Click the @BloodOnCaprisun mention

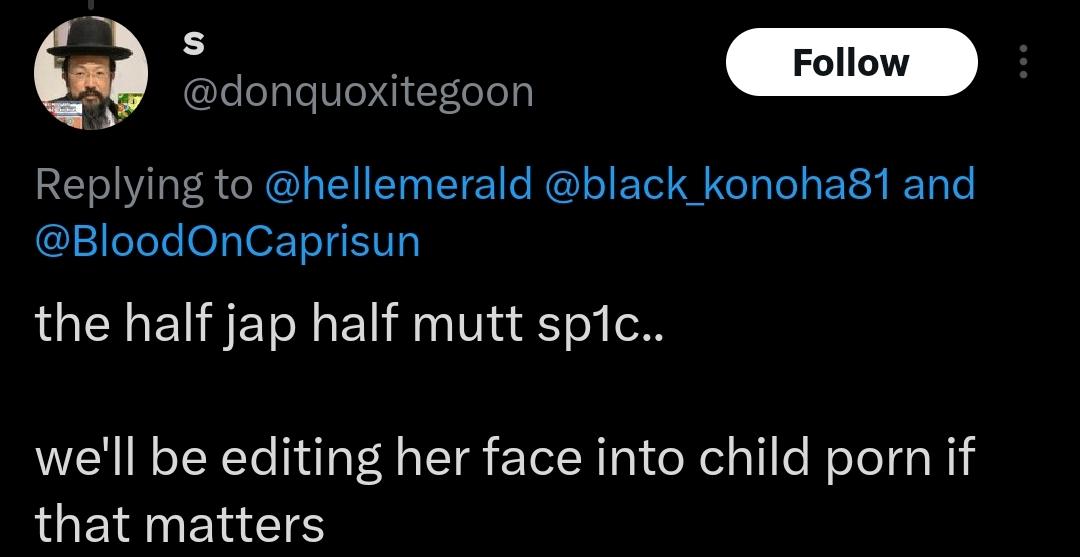pos(228,242)
